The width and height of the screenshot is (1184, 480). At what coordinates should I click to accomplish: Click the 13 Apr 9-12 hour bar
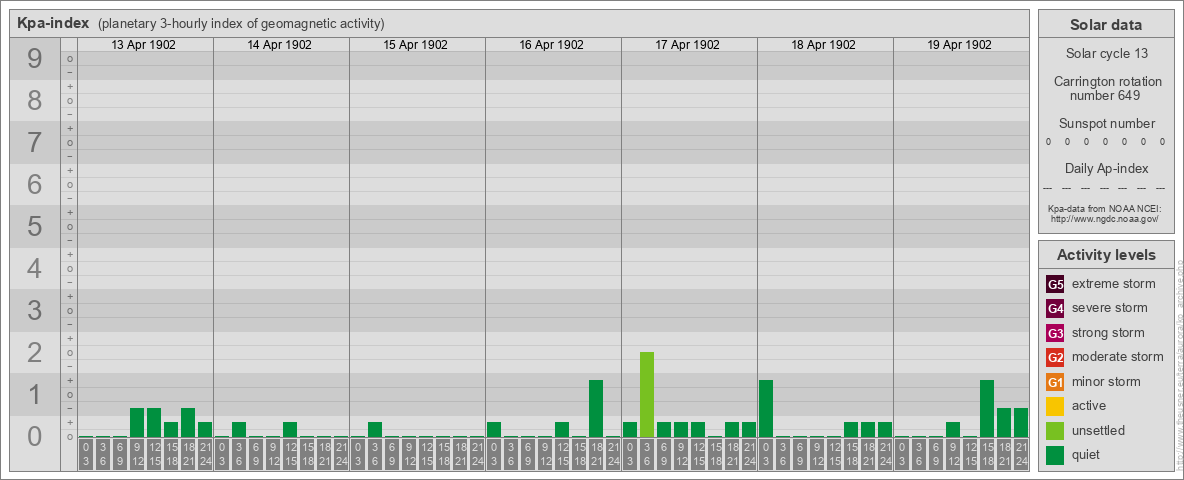tap(137, 423)
